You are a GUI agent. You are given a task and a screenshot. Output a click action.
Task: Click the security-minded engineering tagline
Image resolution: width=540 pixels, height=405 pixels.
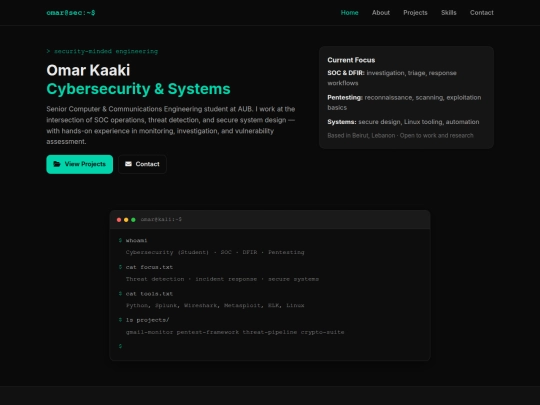click(x=102, y=51)
